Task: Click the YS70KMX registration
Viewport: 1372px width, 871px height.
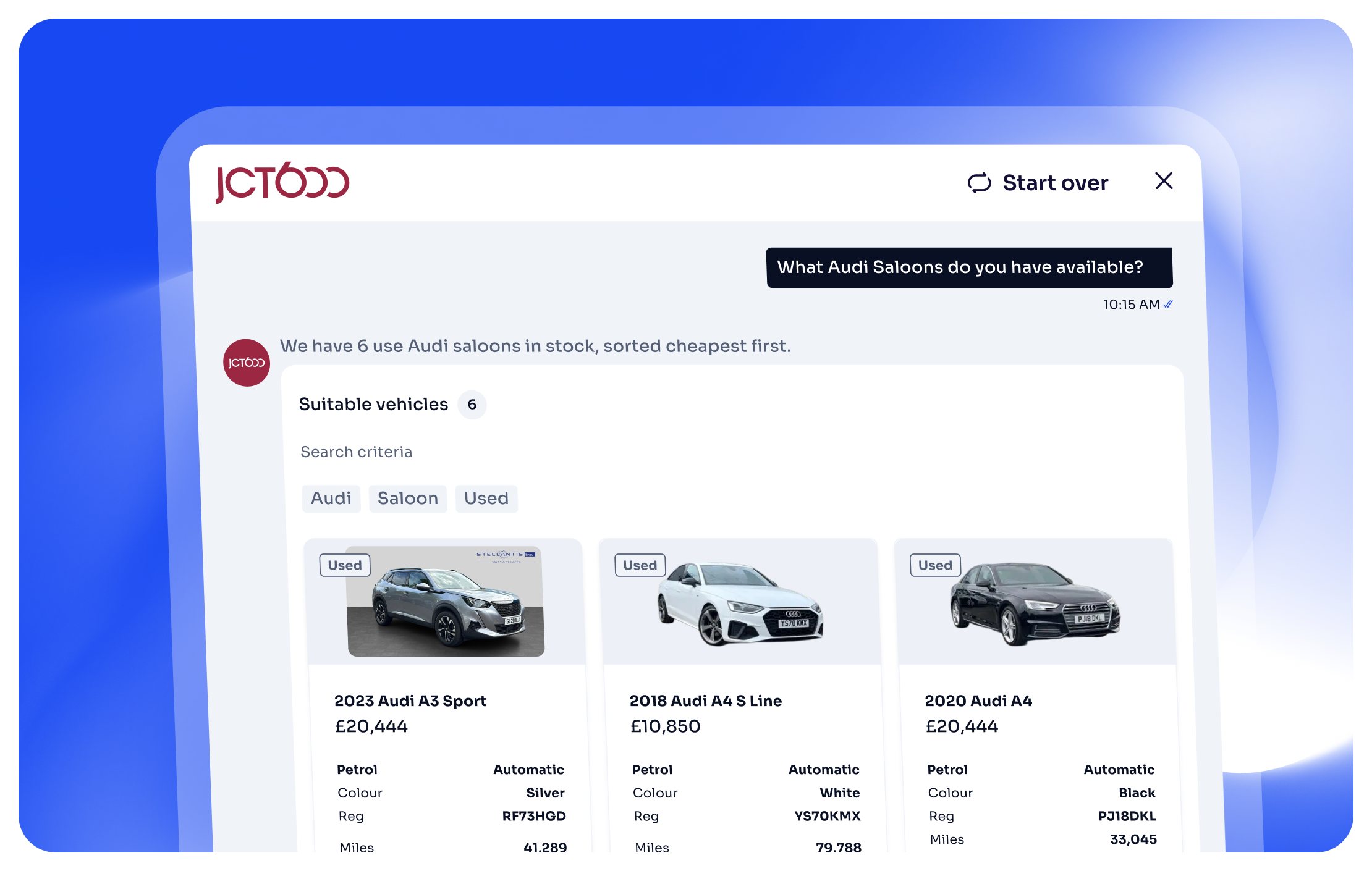Action: coord(828,817)
